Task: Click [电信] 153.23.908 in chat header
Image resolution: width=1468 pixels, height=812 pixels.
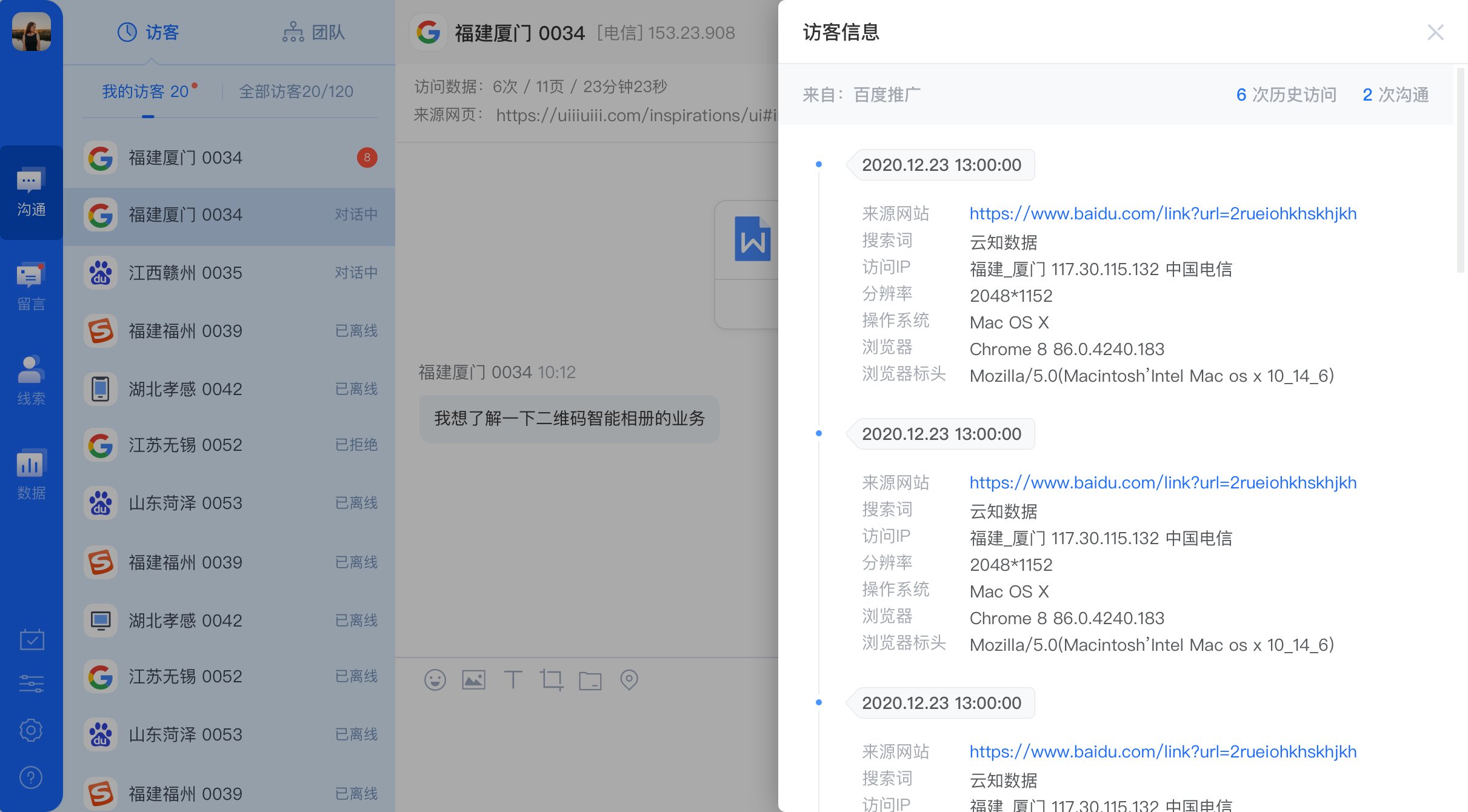Action: pos(666,33)
